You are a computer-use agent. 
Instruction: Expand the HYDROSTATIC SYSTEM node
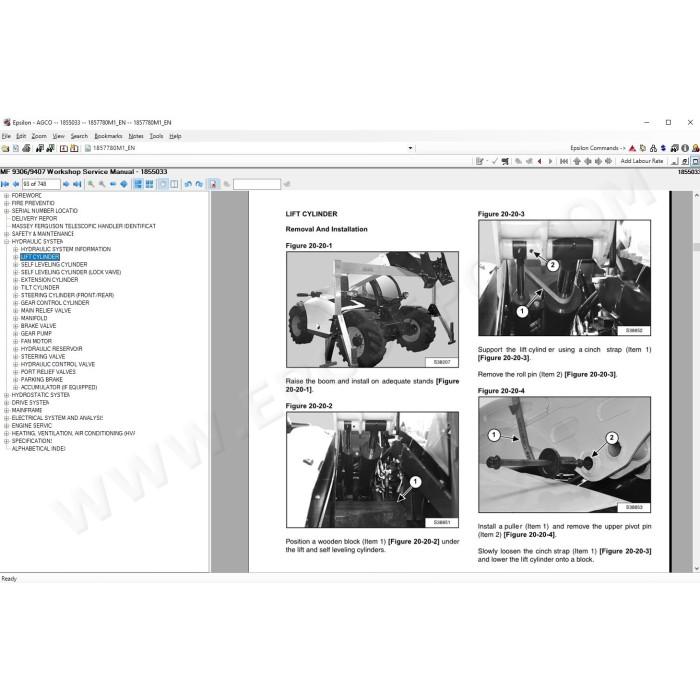6,395
